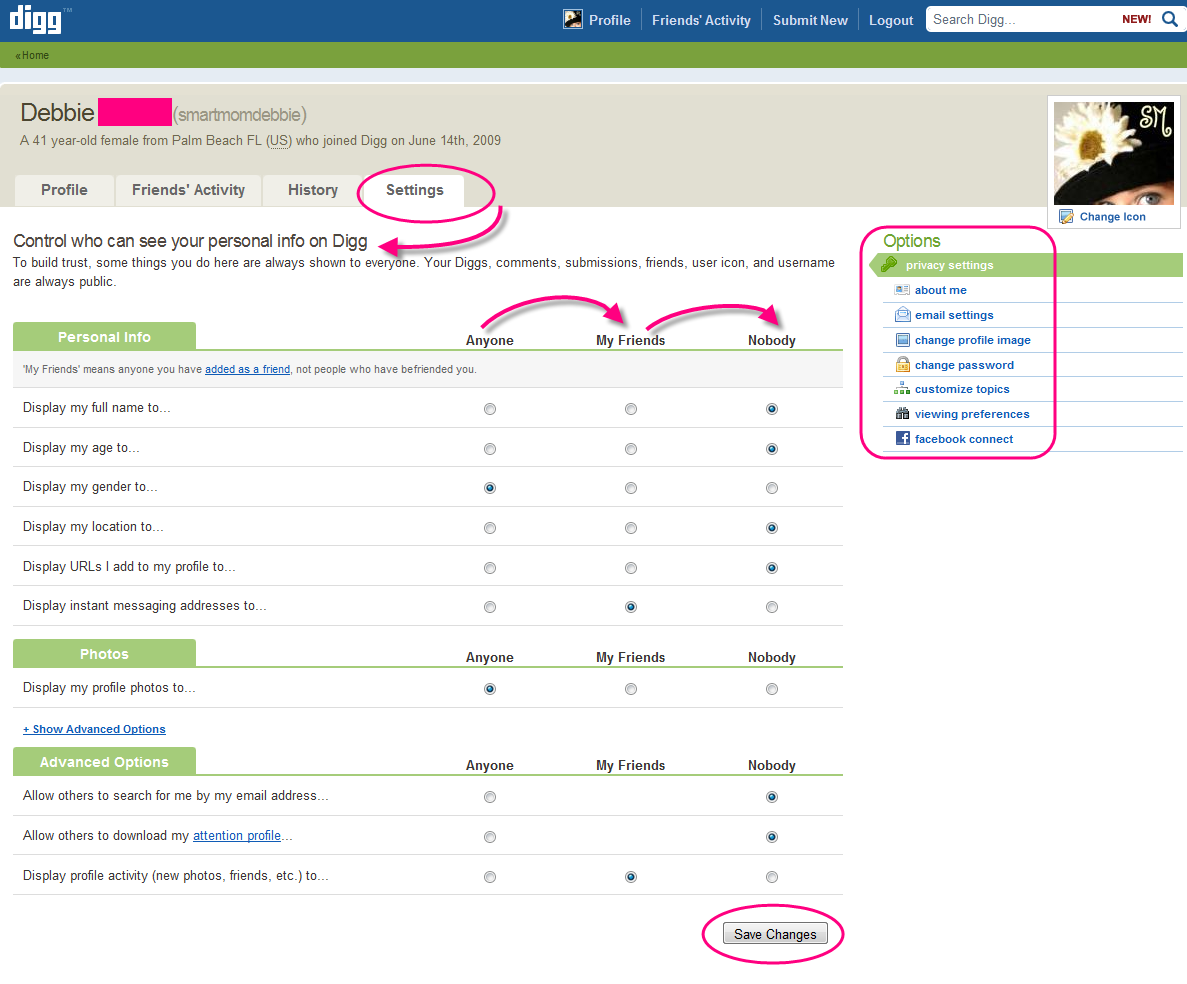
Task: Set location display to Anyone
Action: coord(490,528)
